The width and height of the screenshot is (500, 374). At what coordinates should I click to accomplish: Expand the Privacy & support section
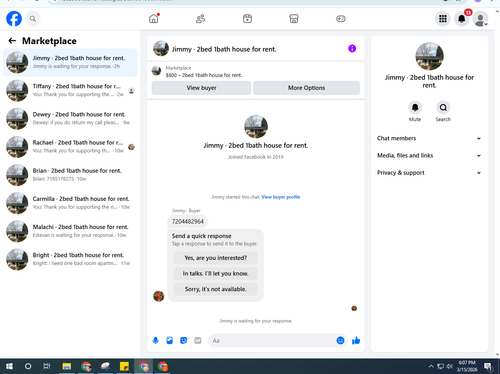429,173
